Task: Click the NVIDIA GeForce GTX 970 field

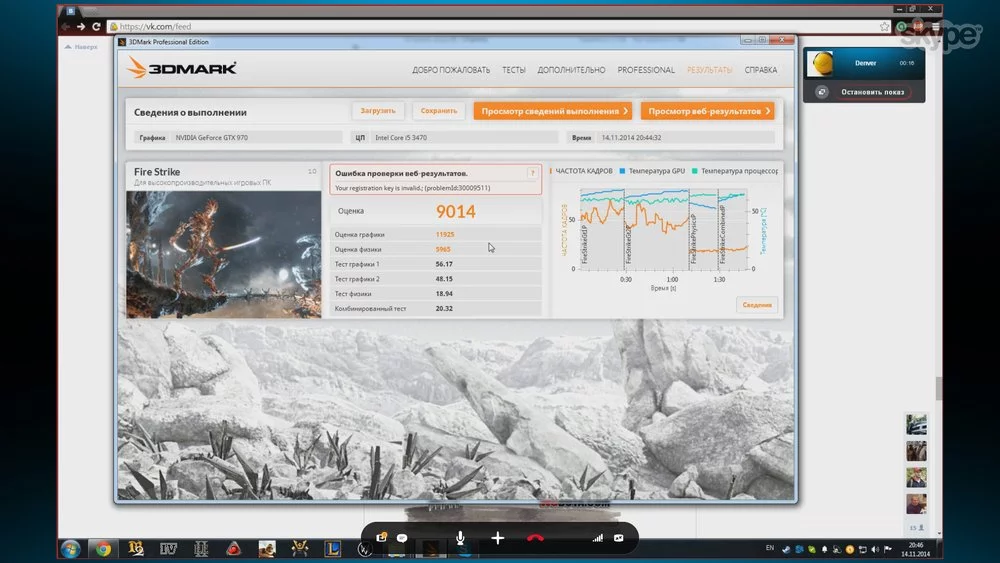Action: tap(256, 138)
